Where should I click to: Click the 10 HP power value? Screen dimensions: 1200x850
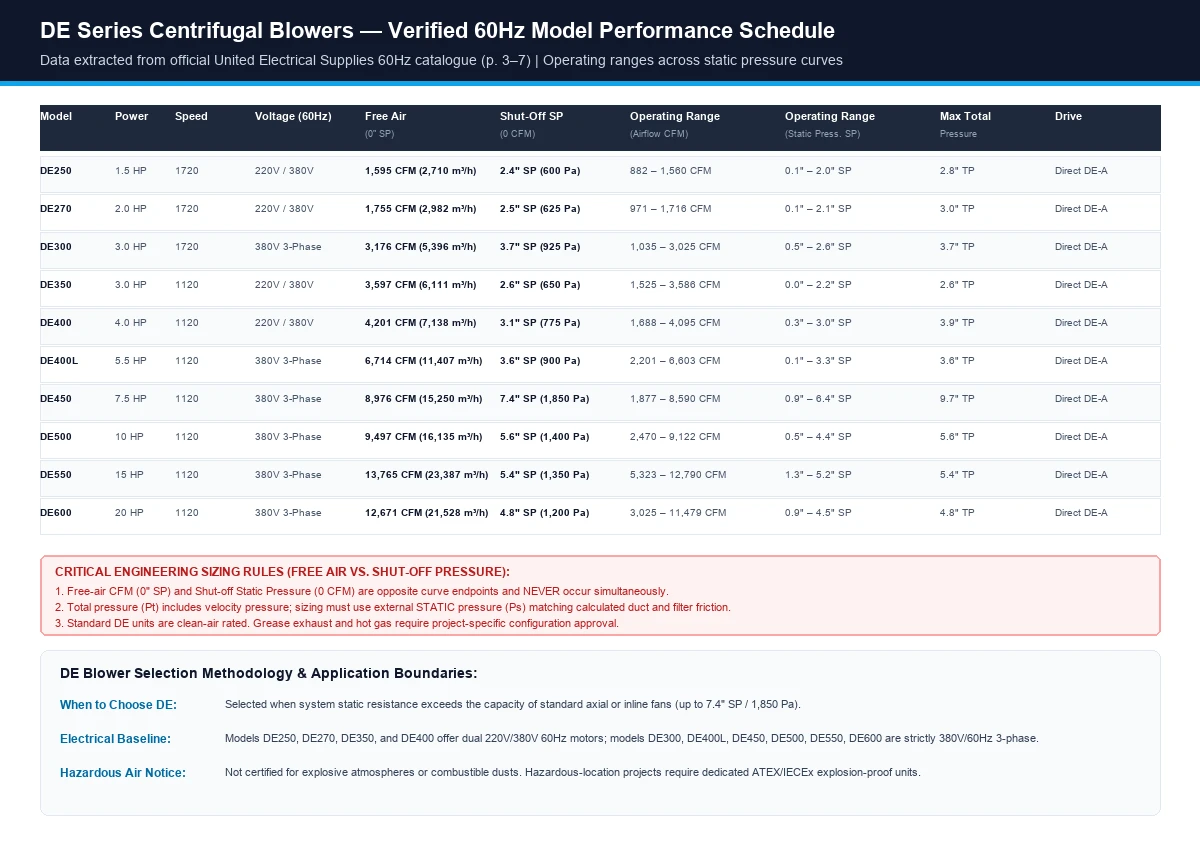[x=129, y=437]
